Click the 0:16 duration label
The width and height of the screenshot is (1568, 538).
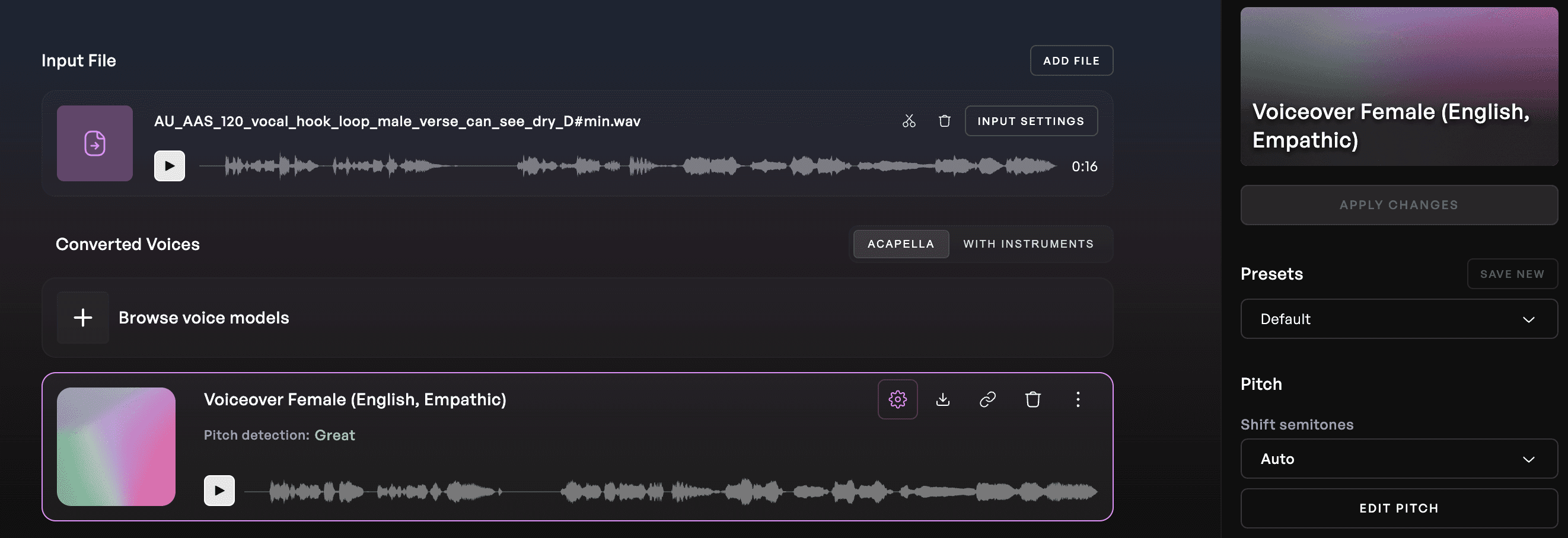(1084, 166)
